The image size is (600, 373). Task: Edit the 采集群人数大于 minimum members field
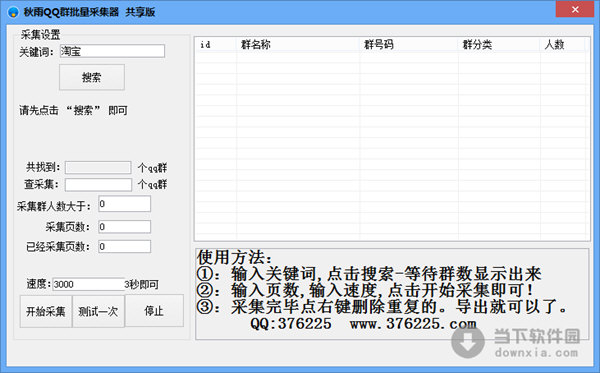(124, 204)
